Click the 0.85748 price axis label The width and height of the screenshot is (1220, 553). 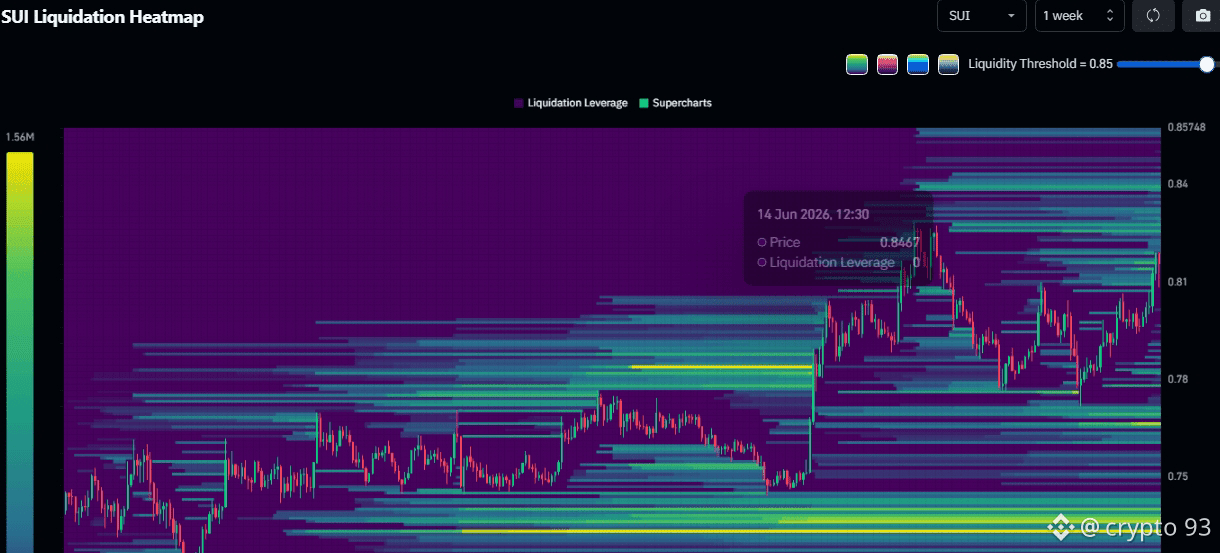pyautogui.click(x=1186, y=127)
